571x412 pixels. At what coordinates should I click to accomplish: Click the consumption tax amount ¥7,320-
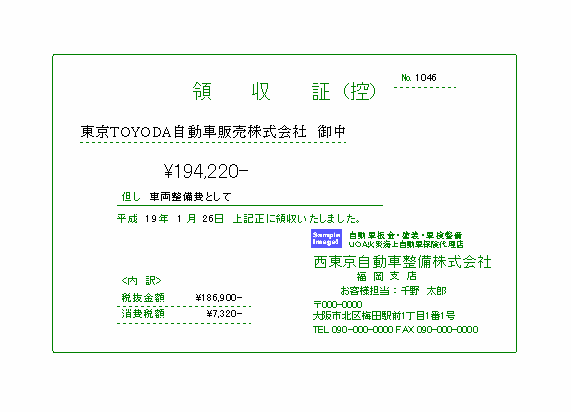pyautogui.click(x=224, y=314)
